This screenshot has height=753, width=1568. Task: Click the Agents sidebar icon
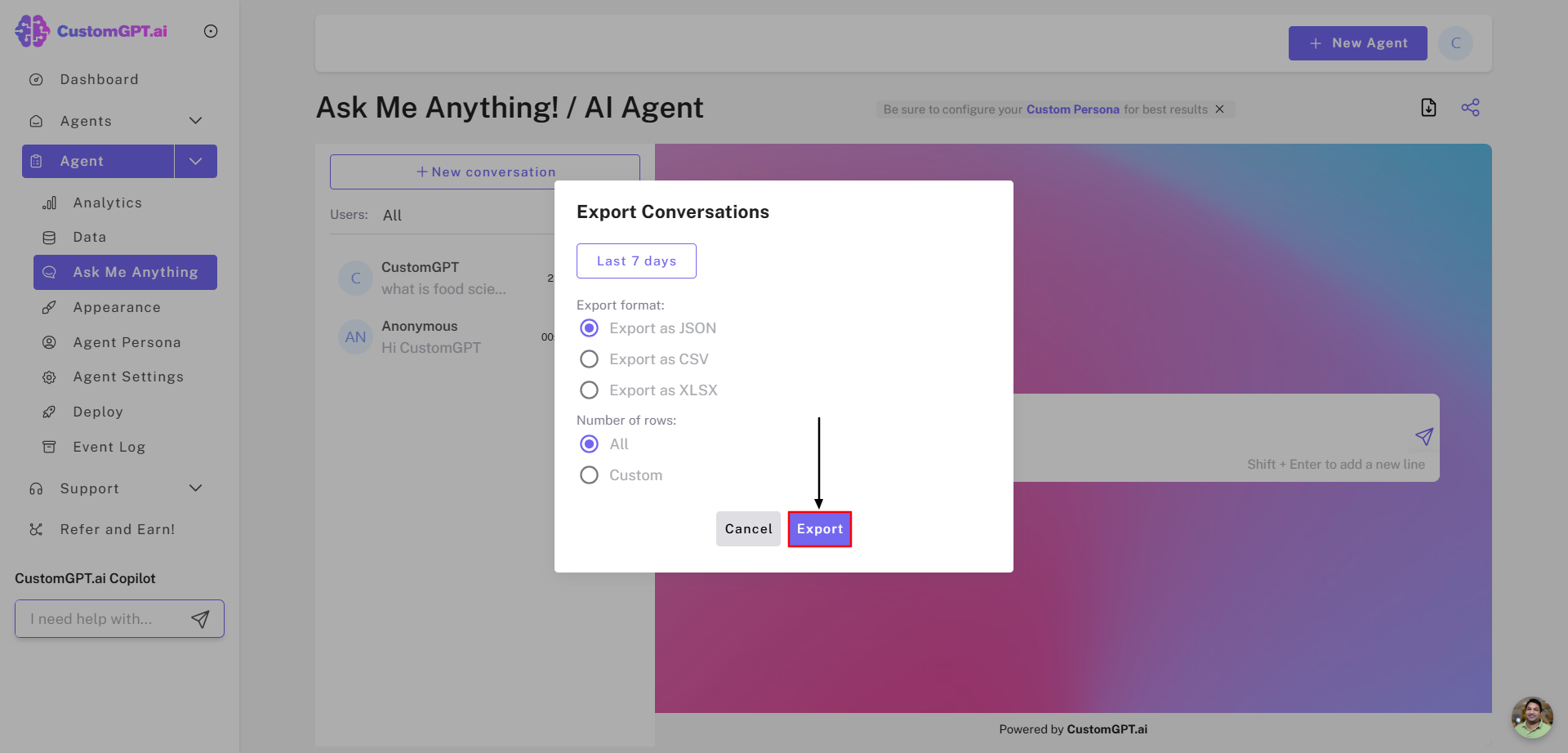[36, 121]
